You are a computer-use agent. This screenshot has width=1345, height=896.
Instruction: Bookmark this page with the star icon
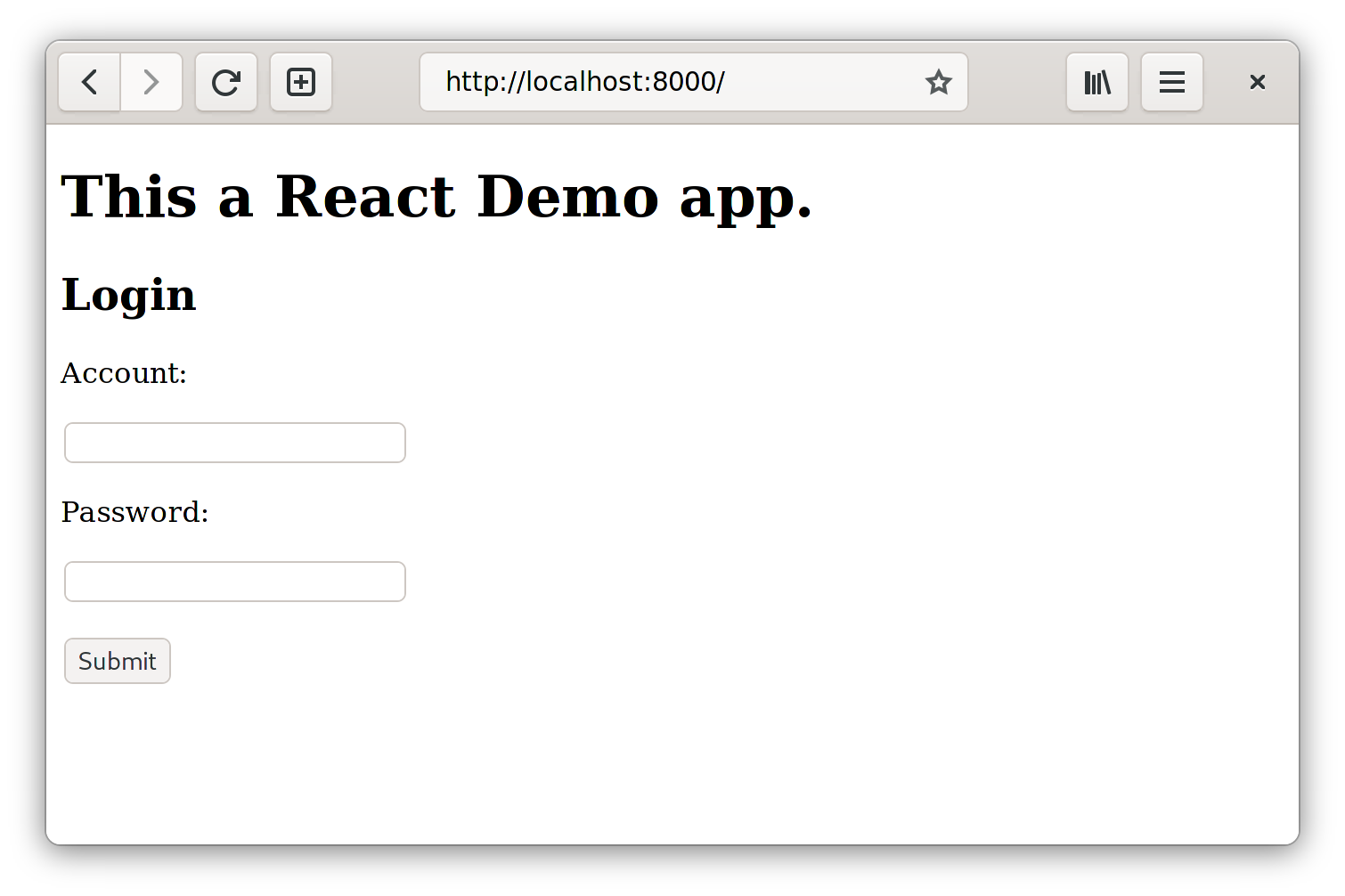point(938,82)
